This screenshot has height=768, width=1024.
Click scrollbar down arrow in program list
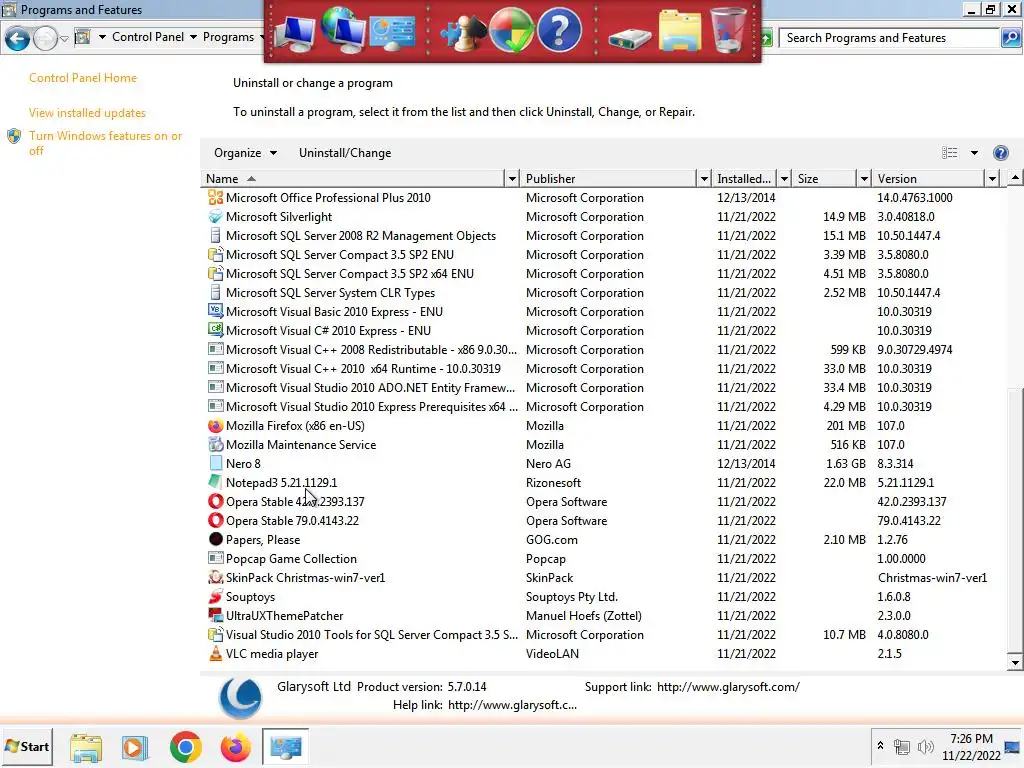[1015, 662]
